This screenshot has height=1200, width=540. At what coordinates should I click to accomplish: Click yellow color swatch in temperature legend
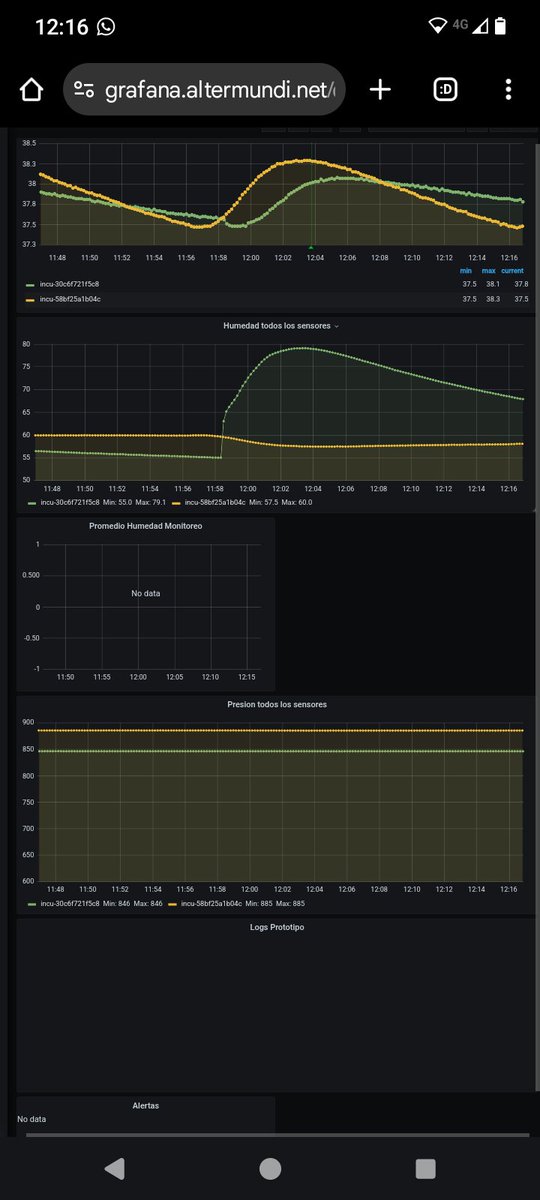29,298
